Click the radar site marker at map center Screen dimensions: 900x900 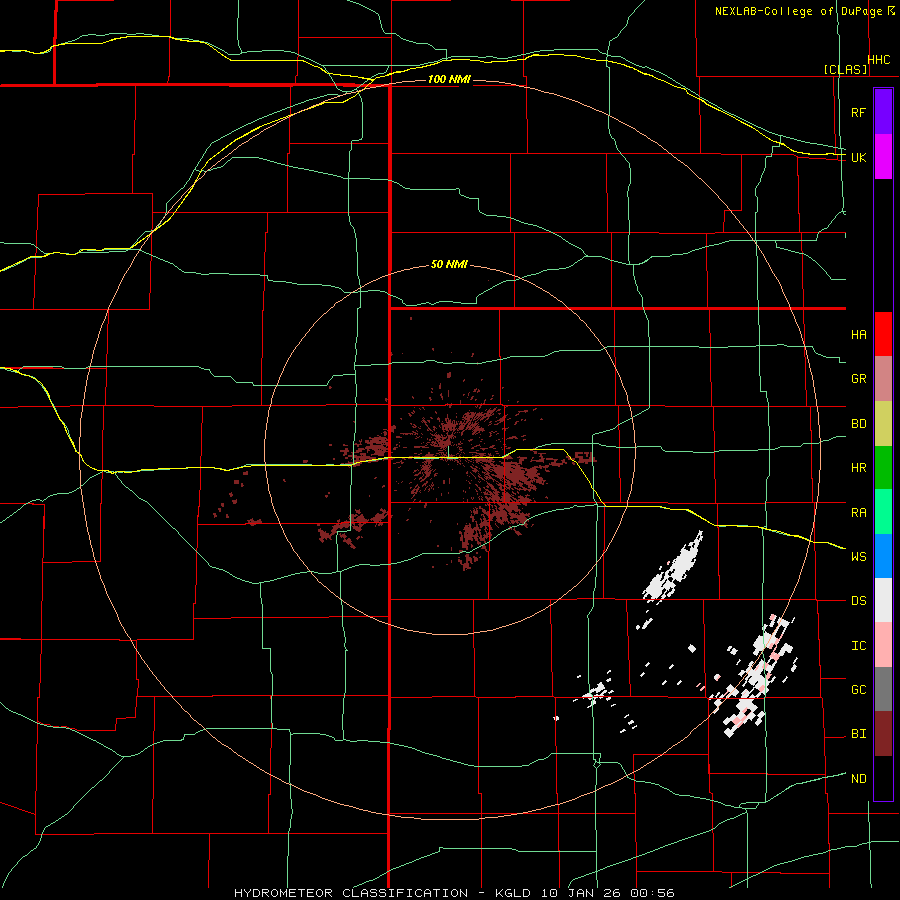coord(448,452)
